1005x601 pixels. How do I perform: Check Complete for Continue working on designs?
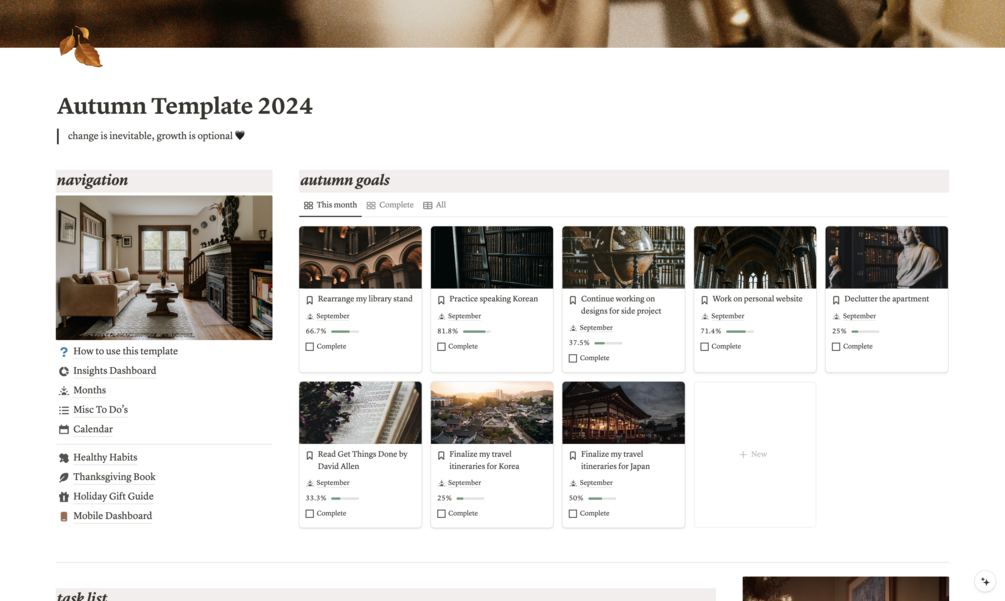click(573, 358)
